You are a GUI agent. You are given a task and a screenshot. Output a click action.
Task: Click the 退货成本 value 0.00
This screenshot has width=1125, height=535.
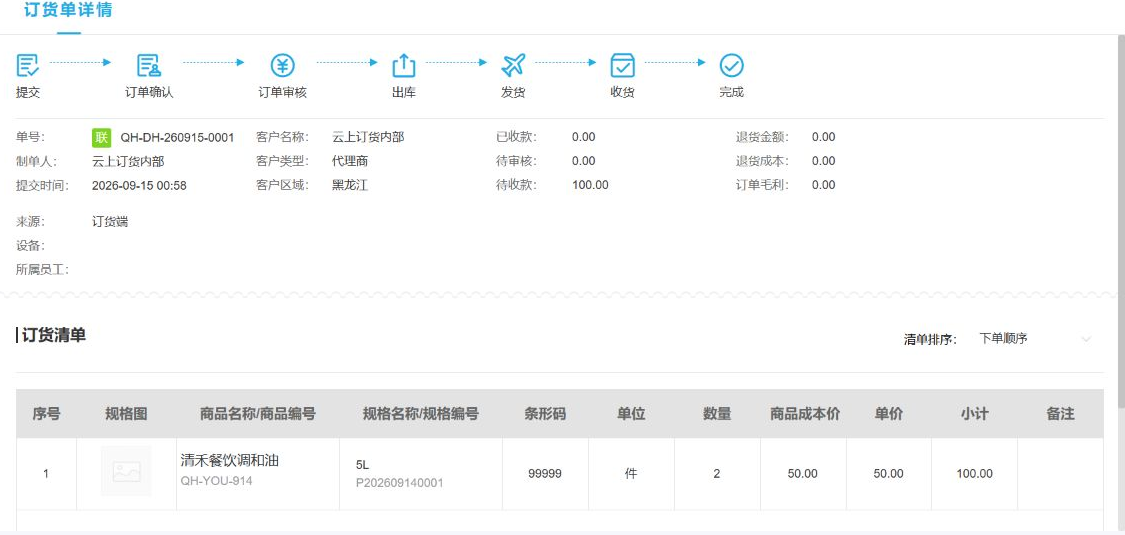click(824, 161)
